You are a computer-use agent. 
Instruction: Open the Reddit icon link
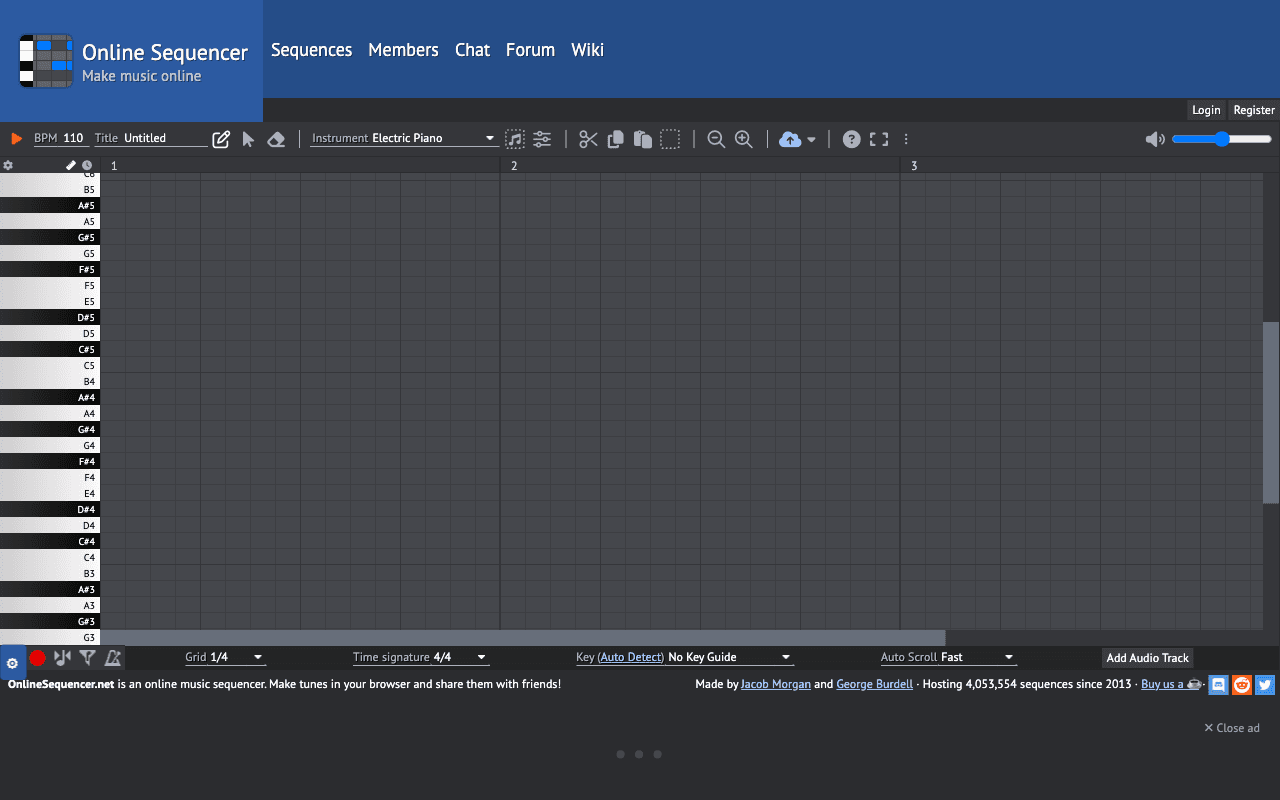[x=1242, y=685]
